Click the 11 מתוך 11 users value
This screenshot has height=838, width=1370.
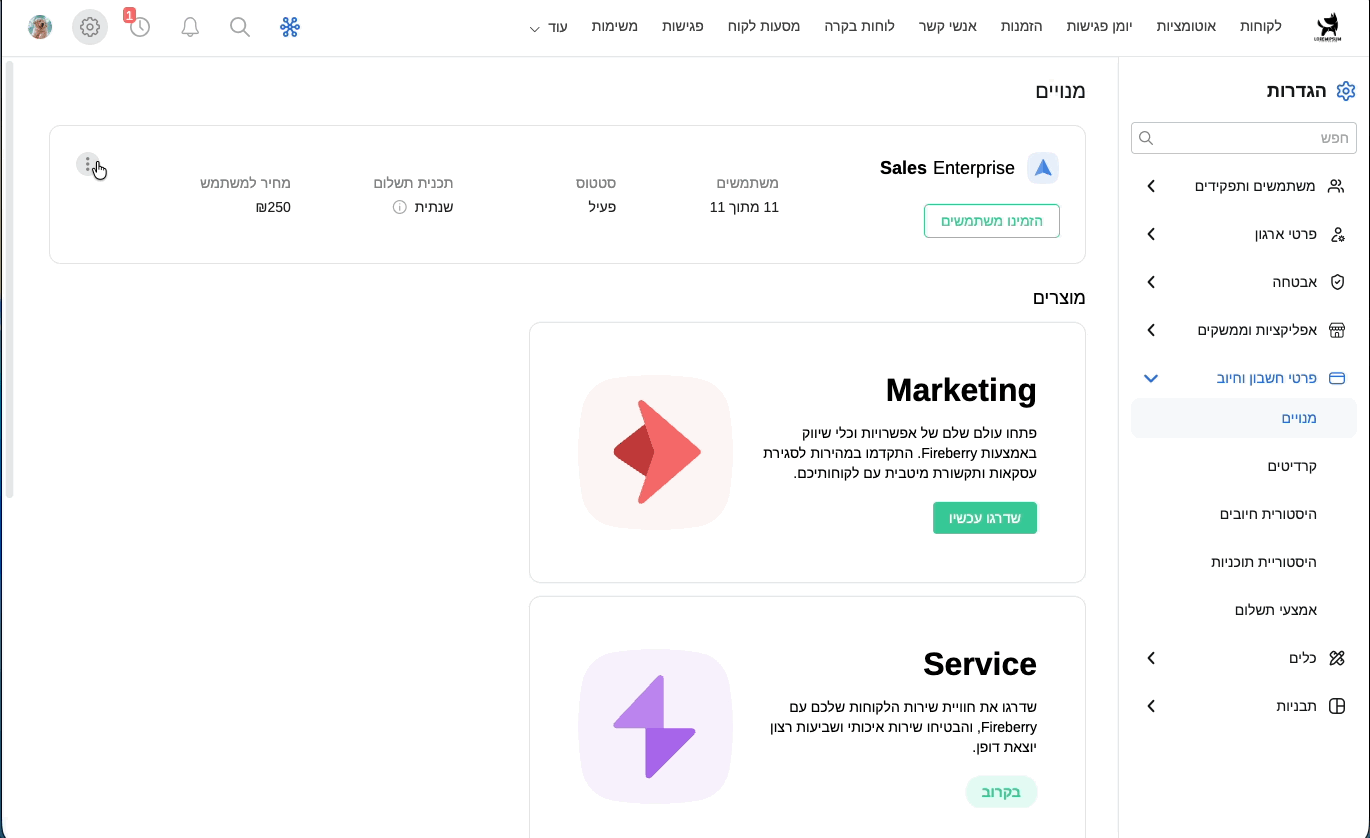click(744, 207)
